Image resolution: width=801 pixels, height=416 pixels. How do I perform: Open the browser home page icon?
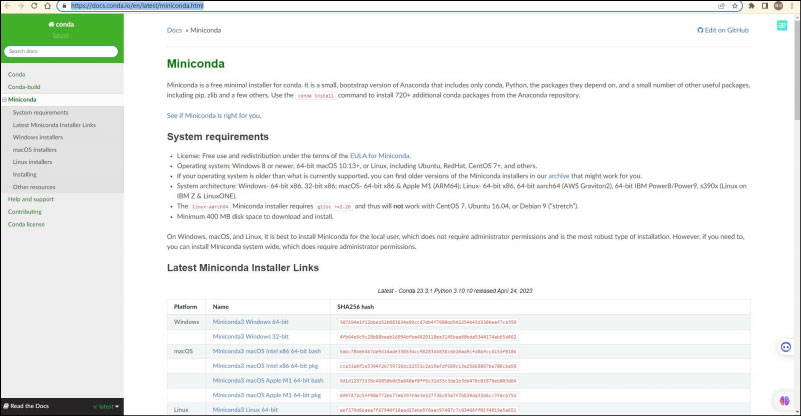click(x=48, y=6)
